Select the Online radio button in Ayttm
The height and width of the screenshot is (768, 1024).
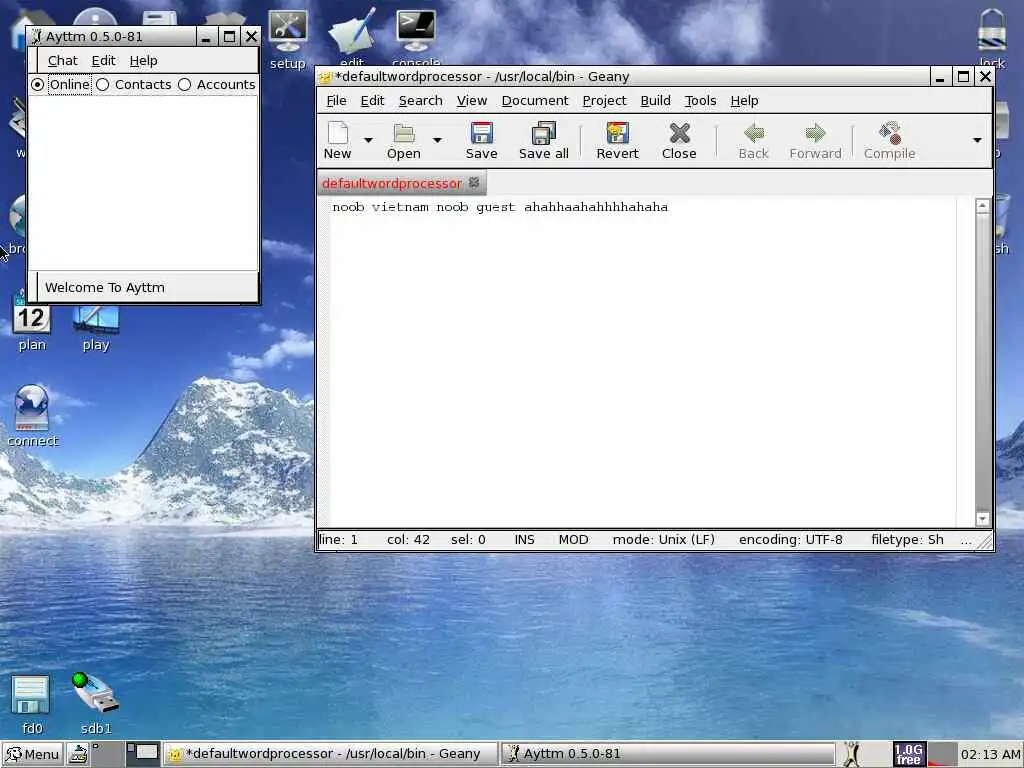click(38, 84)
